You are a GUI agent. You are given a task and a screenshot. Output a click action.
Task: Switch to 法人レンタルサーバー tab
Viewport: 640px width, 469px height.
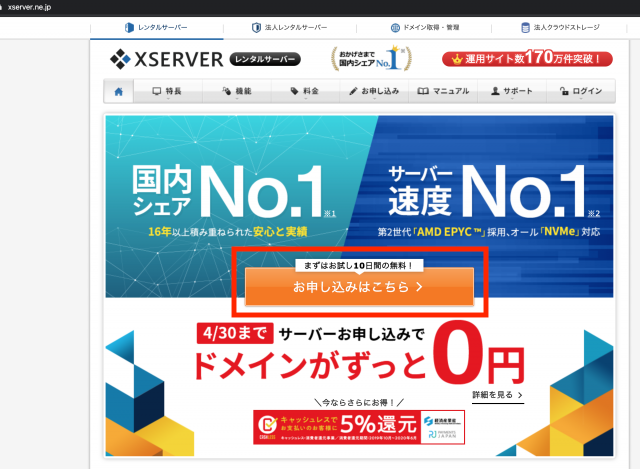pos(290,28)
